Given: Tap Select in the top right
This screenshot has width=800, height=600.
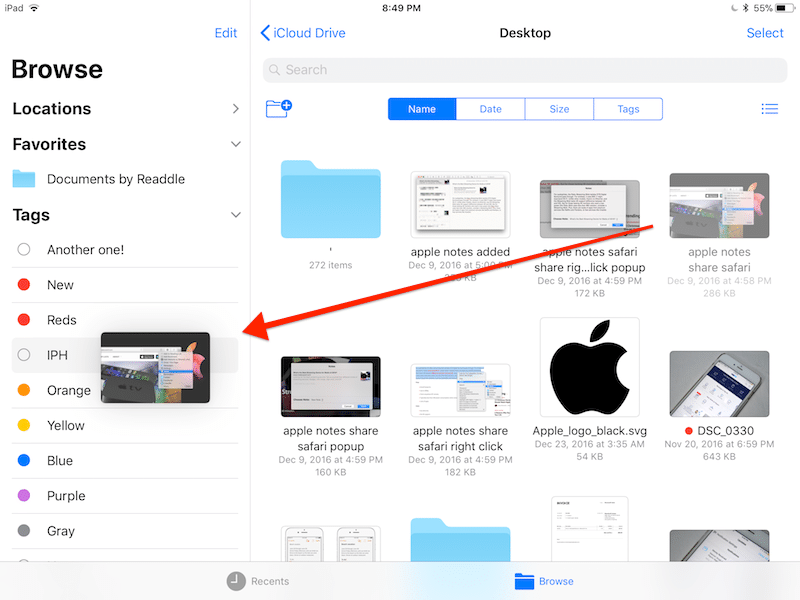Looking at the screenshot, I should tap(764, 33).
